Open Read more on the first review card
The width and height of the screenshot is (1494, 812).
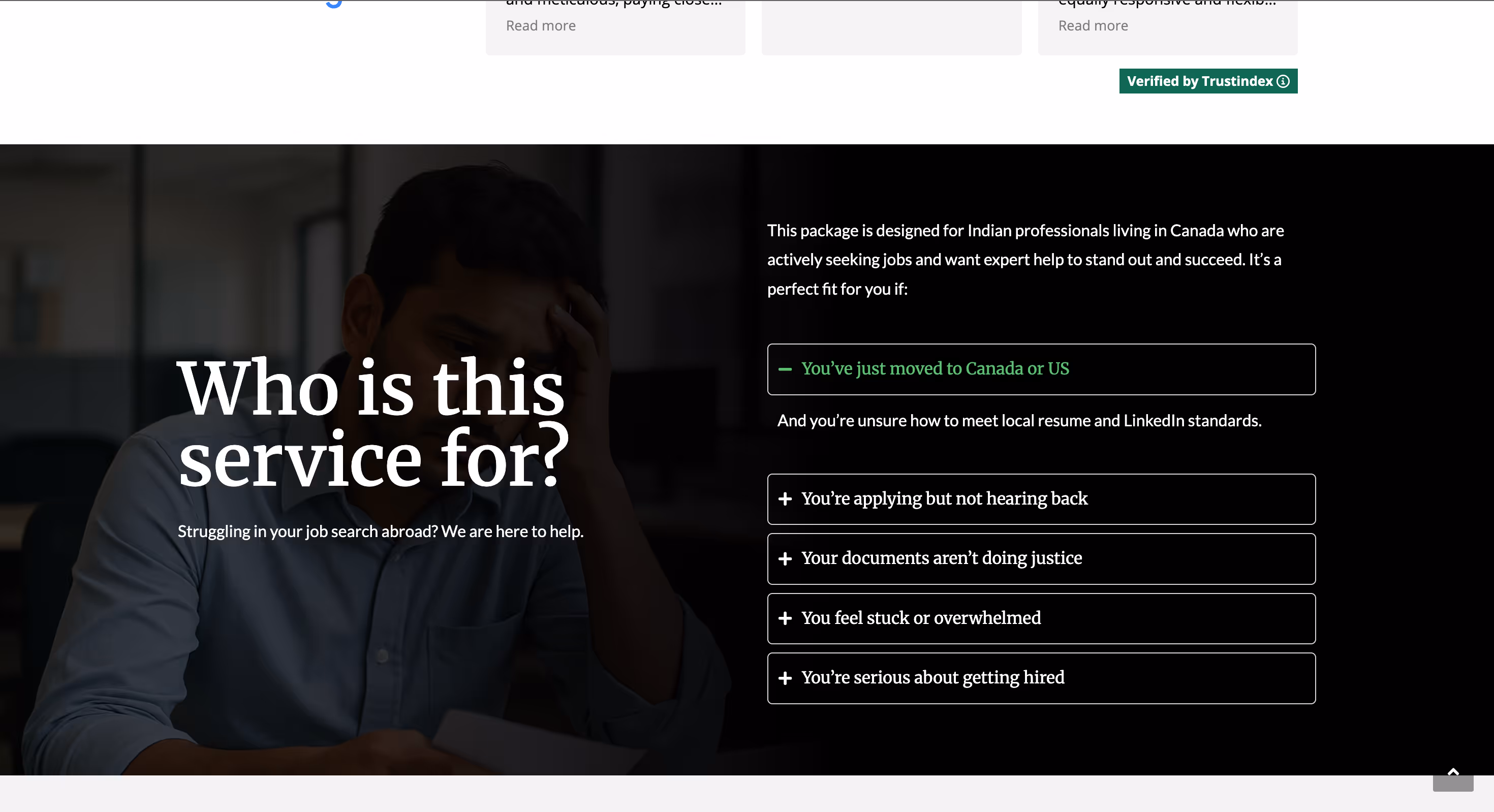pos(541,25)
